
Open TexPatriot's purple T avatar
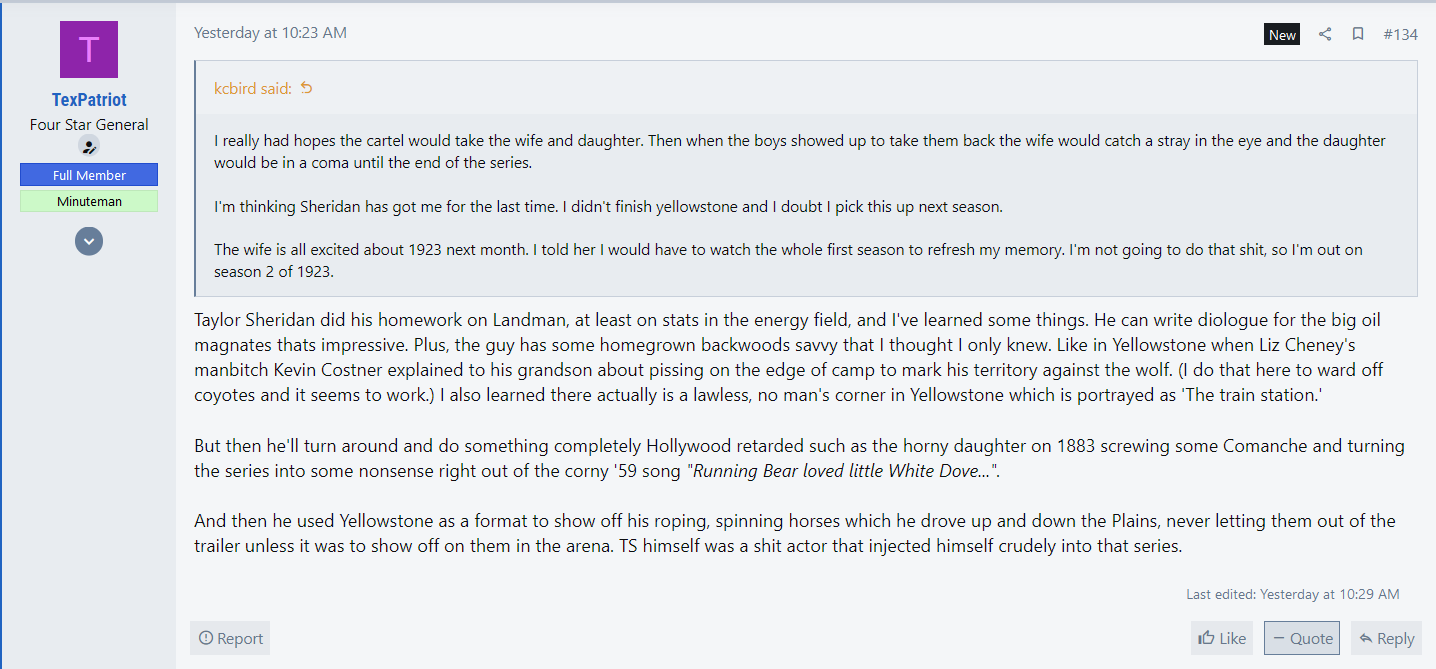click(x=89, y=49)
